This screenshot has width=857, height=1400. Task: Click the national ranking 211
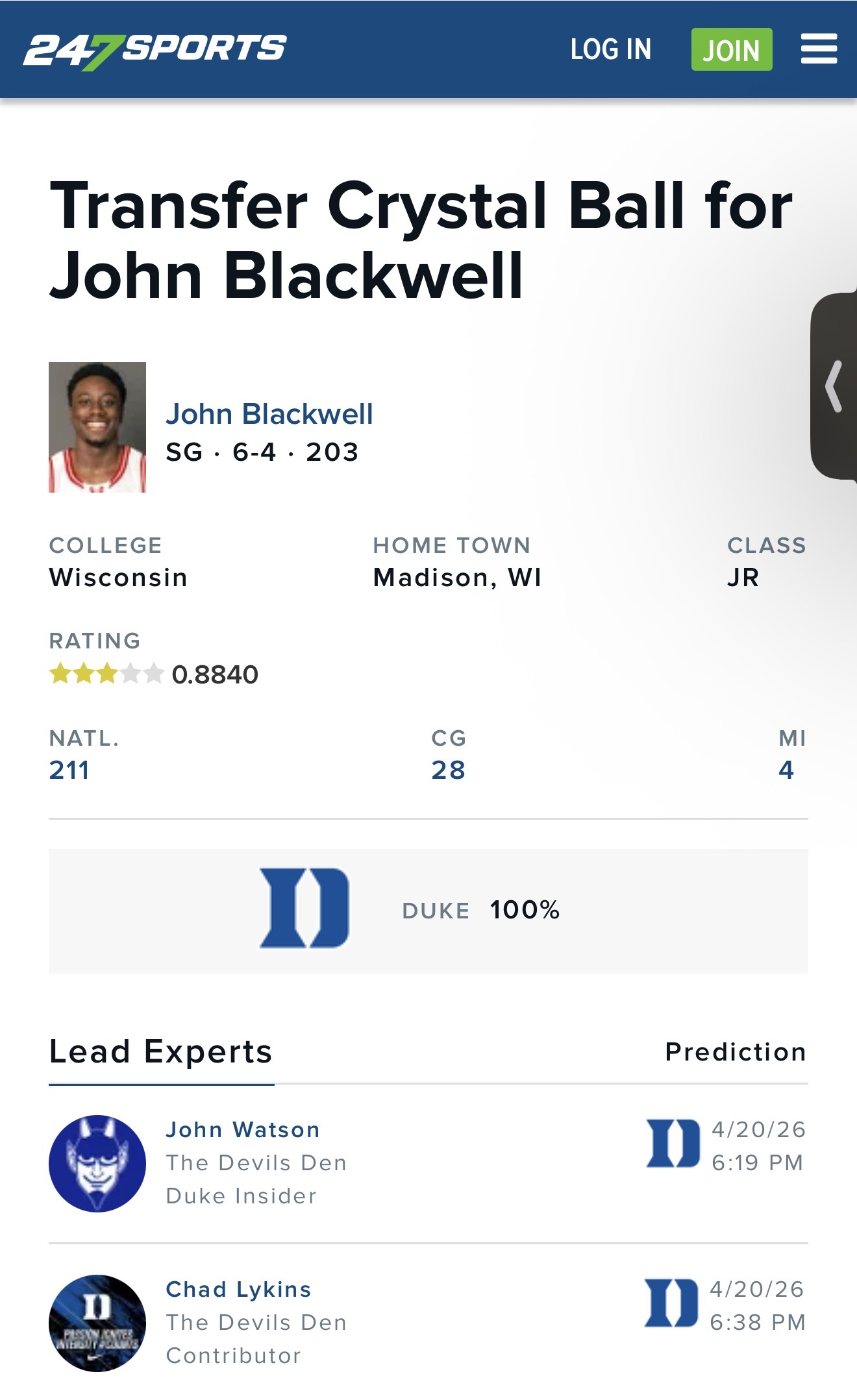pos(69,770)
